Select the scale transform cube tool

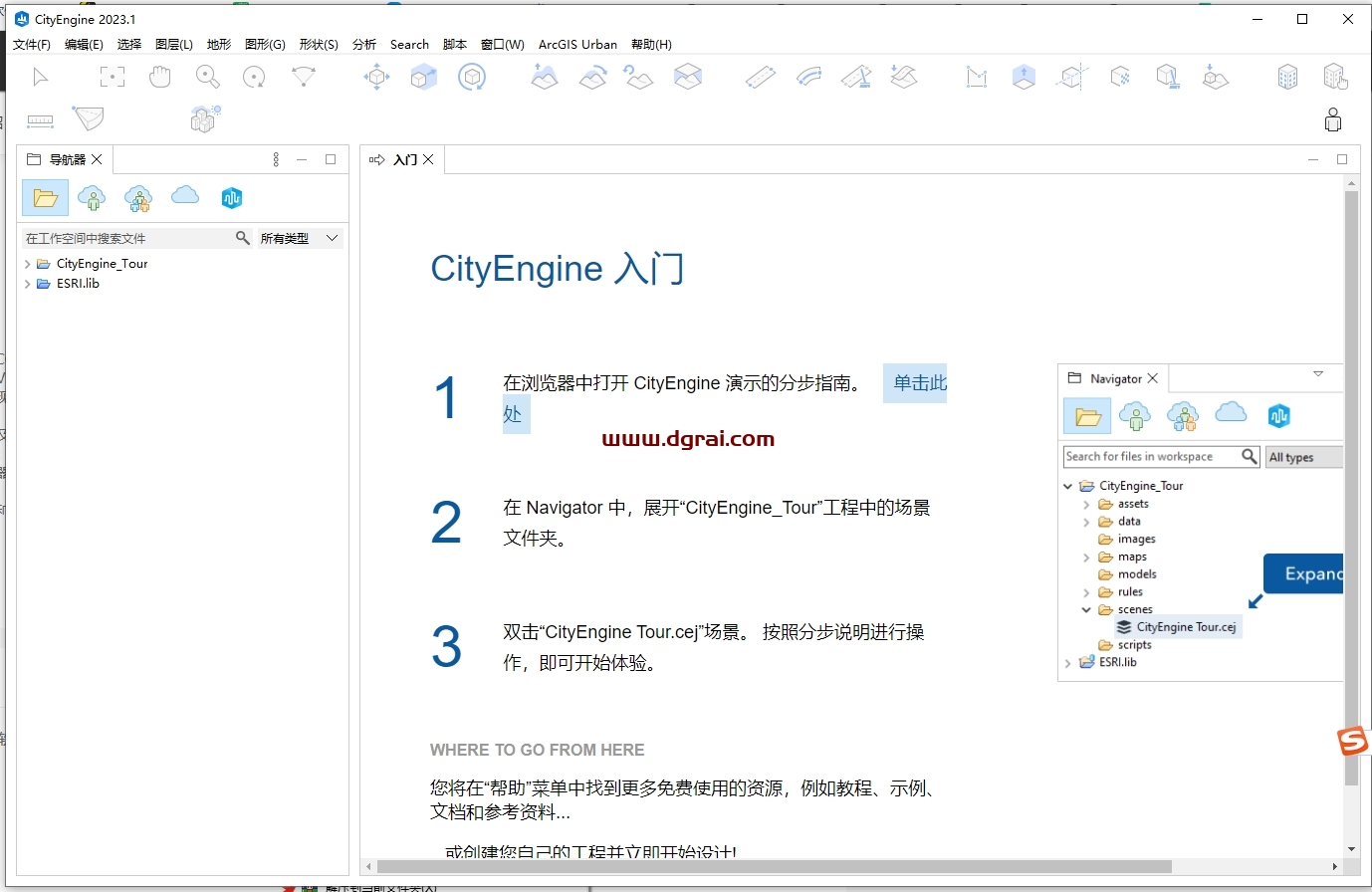(424, 77)
